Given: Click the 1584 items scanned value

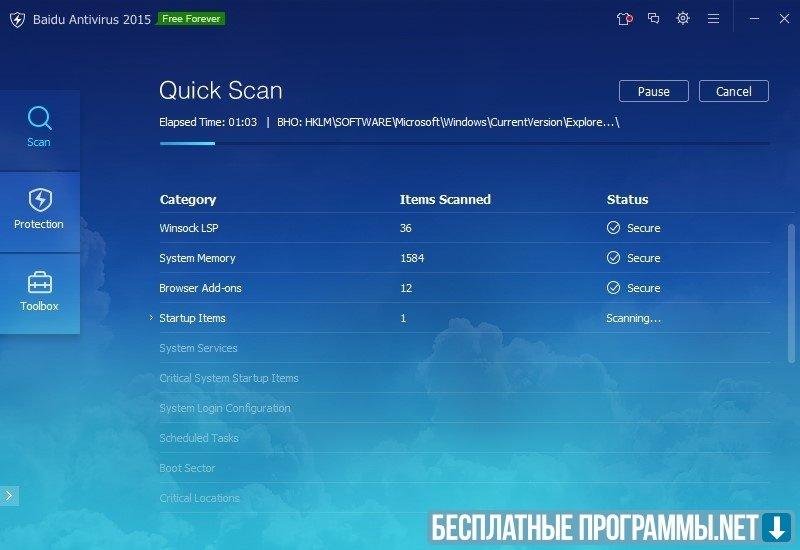Looking at the screenshot, I should (412, 258).
